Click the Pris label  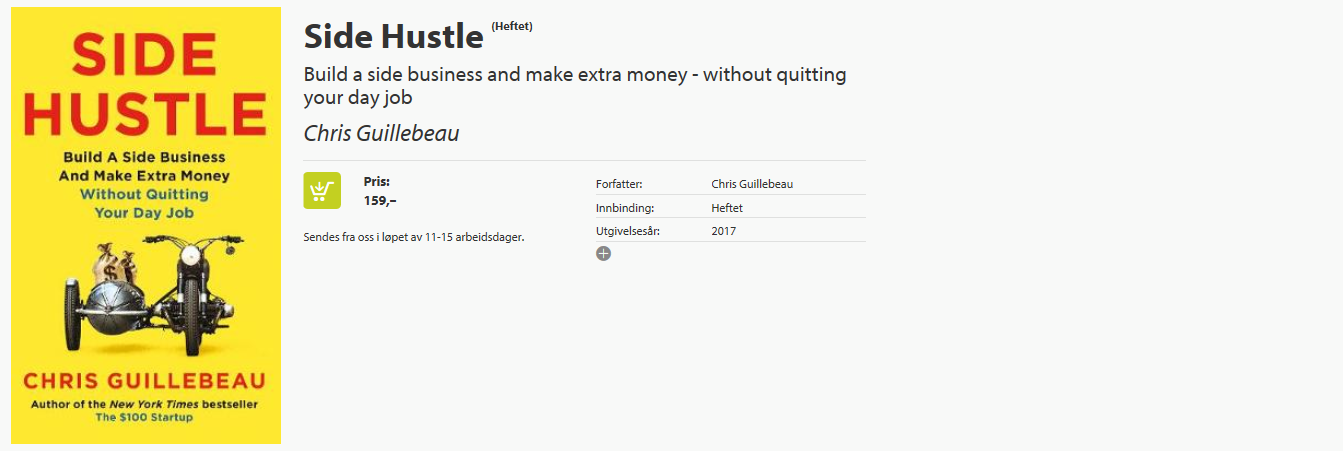377,182
